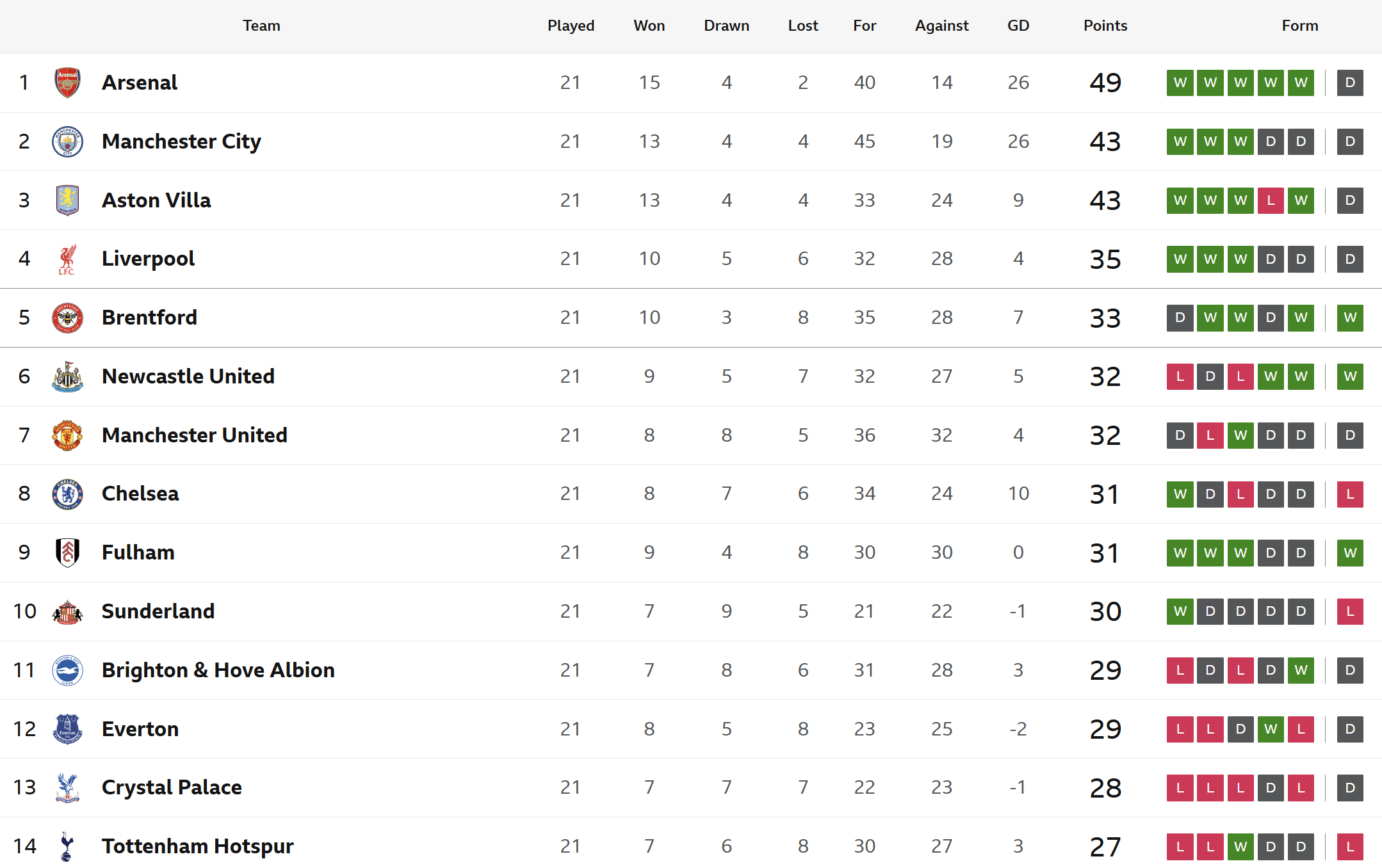The image size is (1382, 868).
Task: Click the Chelsea club badge
Action: 67,494
